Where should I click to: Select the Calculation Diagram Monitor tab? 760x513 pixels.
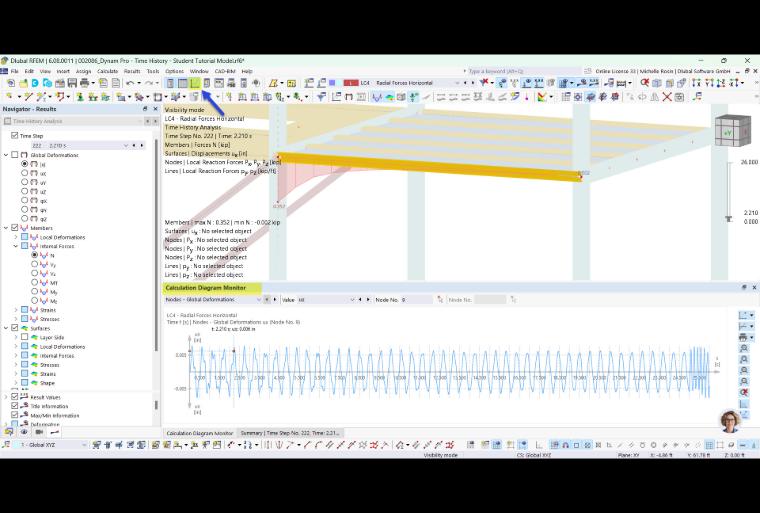pyautogui.click(x=200, y=433)
